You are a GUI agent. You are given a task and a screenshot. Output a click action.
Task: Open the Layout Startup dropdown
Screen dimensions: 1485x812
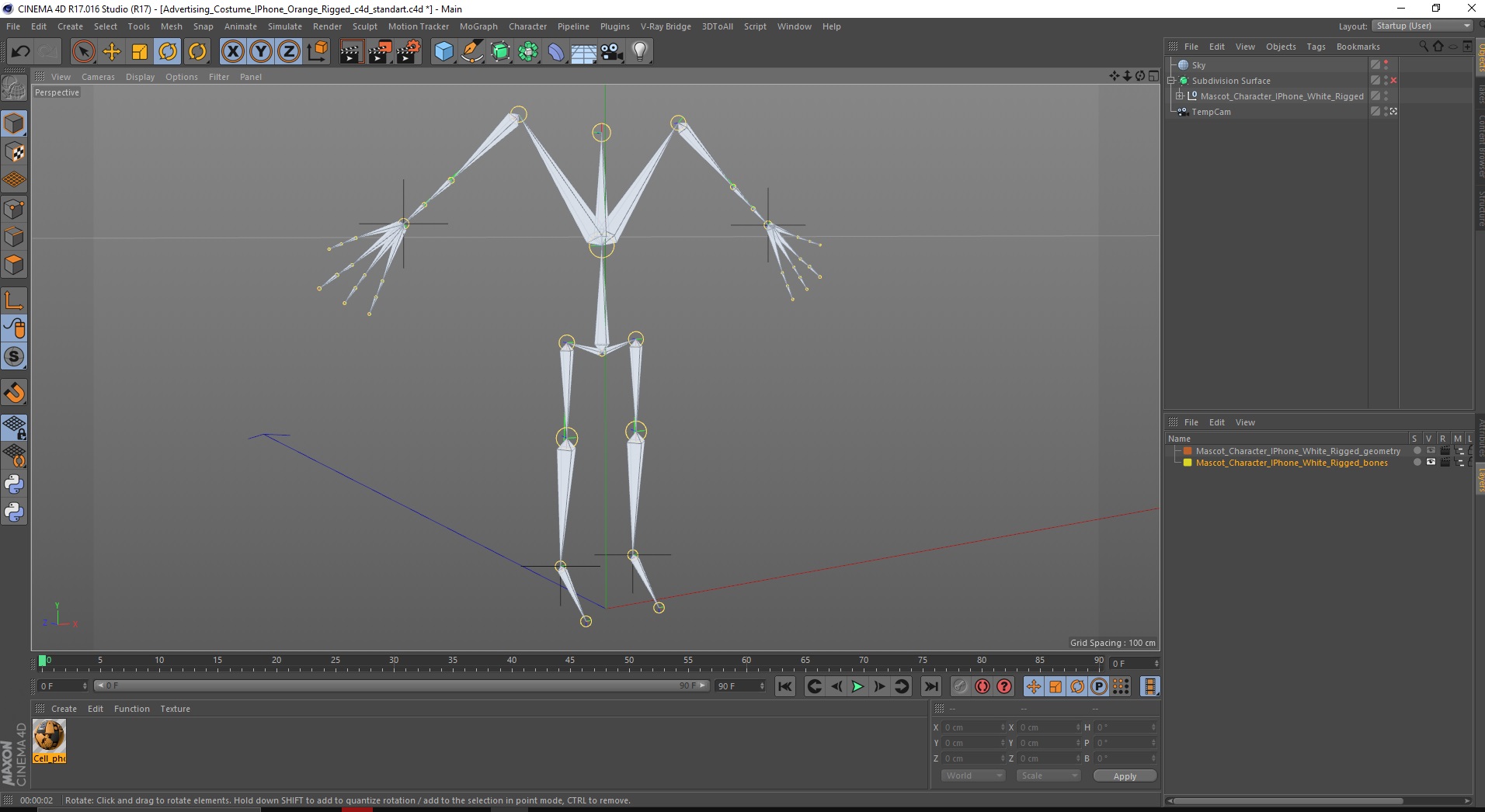click(x=1421, y=26)
